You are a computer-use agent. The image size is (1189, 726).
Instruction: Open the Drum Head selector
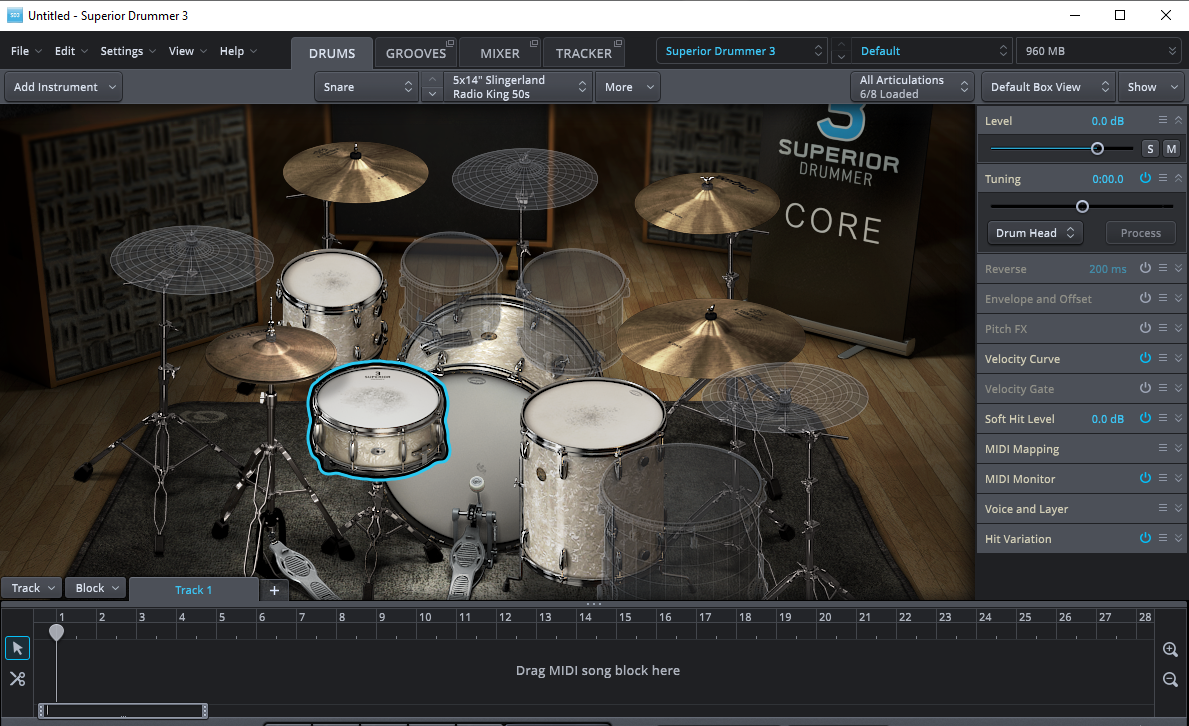coord(1034,232)
